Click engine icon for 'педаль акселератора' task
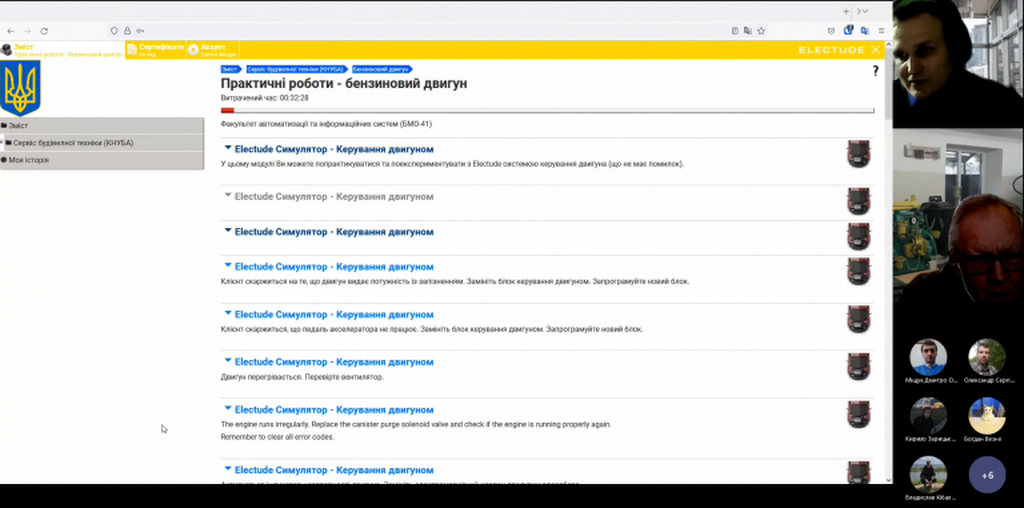1024x508 pixels. pos(859,319)
